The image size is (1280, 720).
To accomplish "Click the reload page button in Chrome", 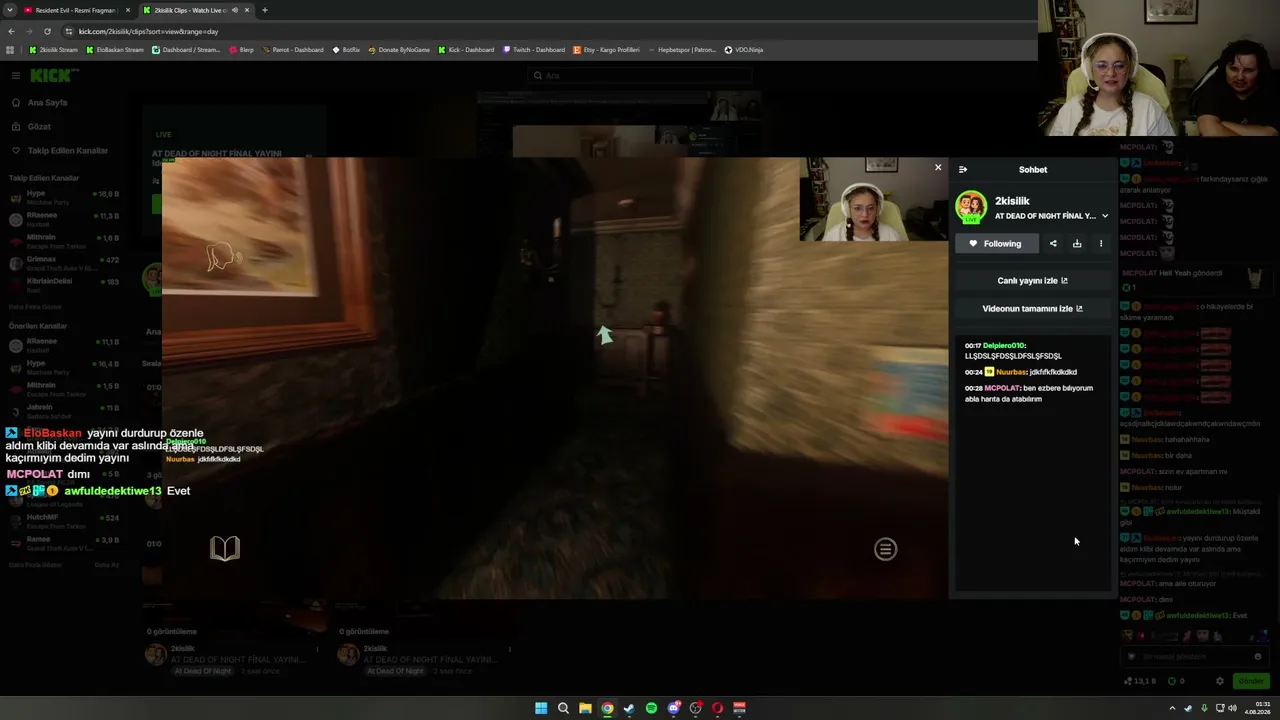I will click(x=47, y=31).
